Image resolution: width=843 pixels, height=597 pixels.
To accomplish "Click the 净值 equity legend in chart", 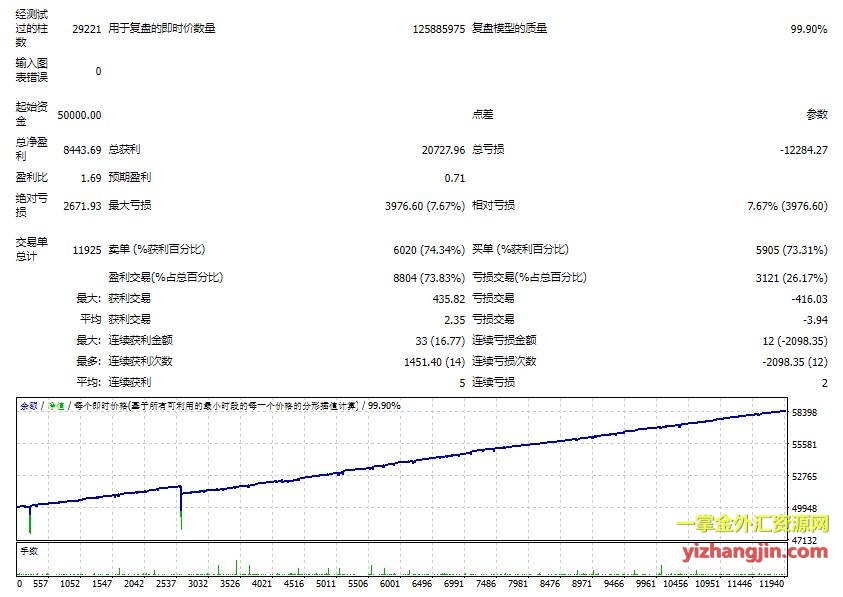I will point(56,406).
